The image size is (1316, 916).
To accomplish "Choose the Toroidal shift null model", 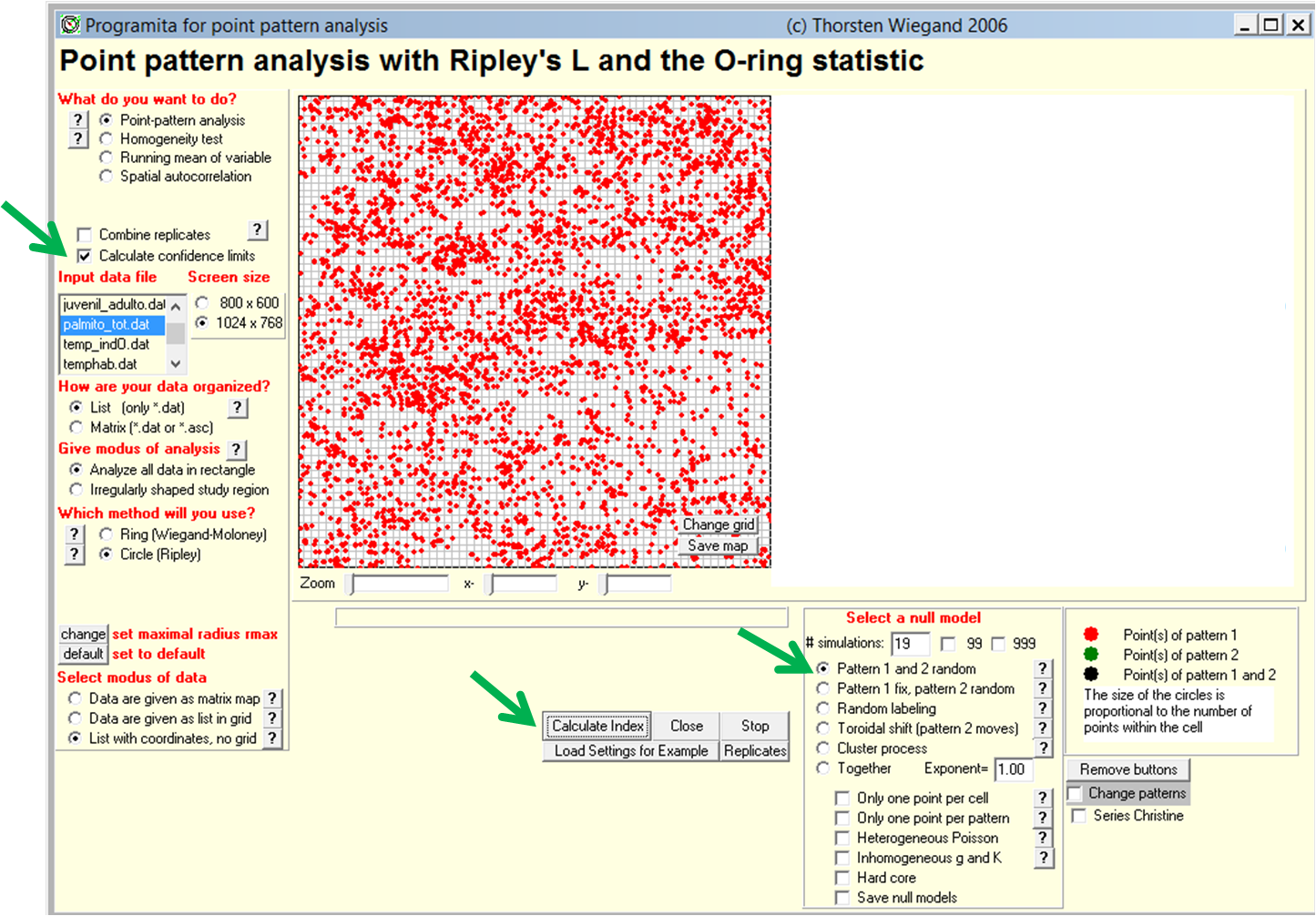I will (823, 728).
